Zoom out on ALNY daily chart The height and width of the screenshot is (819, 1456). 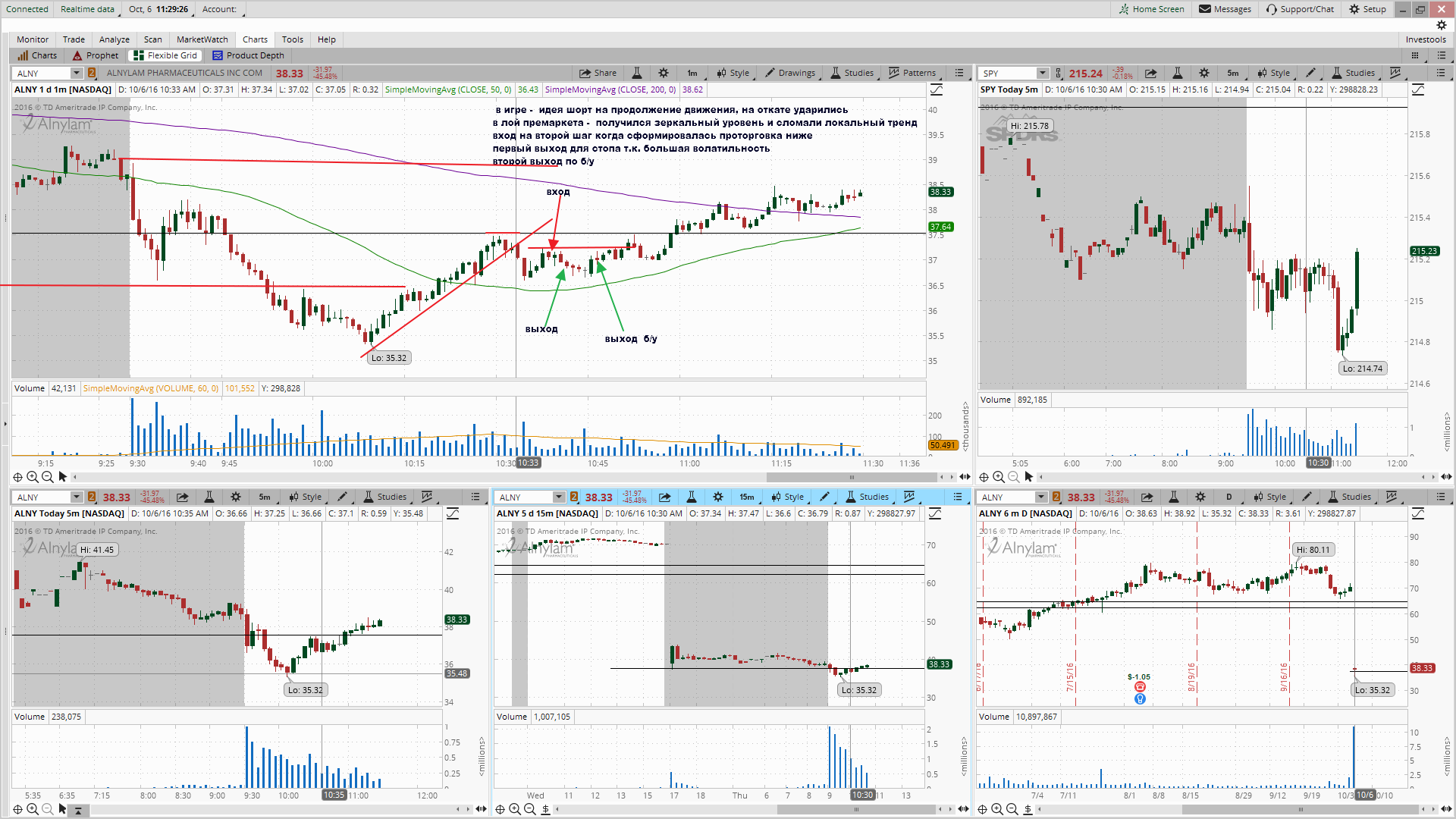point(1012,809)
